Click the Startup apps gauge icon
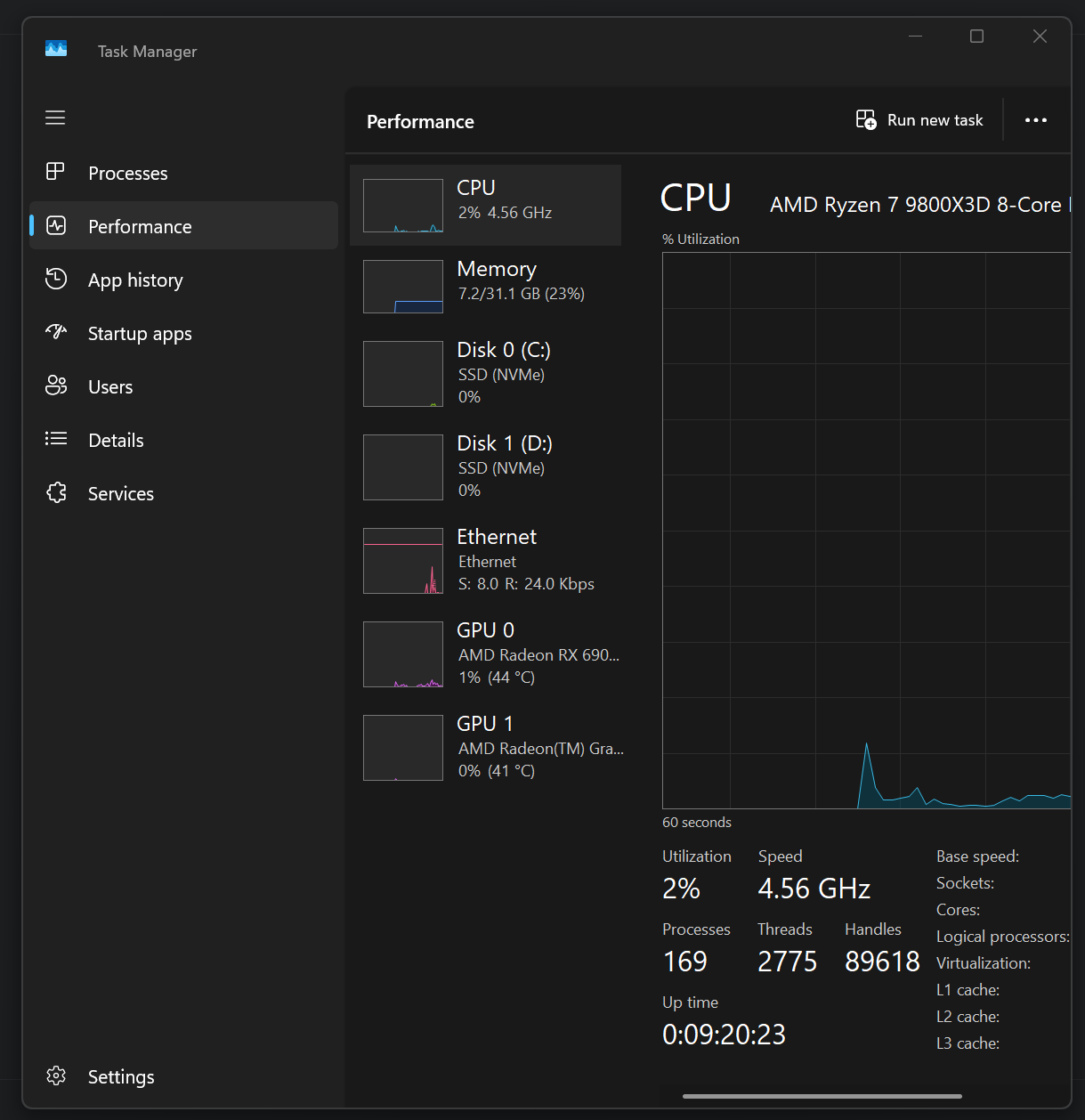Viewport: 1085px width, 1120px height. pos(56,332)
